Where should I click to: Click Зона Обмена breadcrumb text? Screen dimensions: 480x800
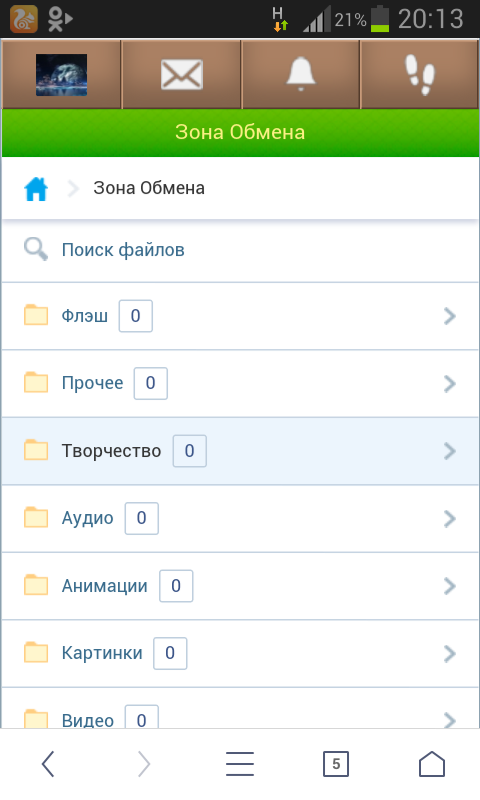point(149,188)
